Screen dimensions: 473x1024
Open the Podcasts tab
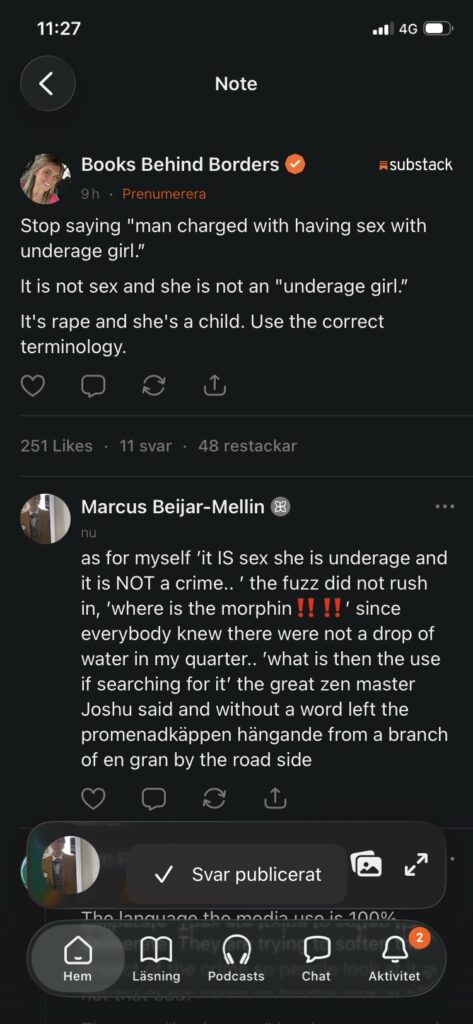click(x=236, y=957)
